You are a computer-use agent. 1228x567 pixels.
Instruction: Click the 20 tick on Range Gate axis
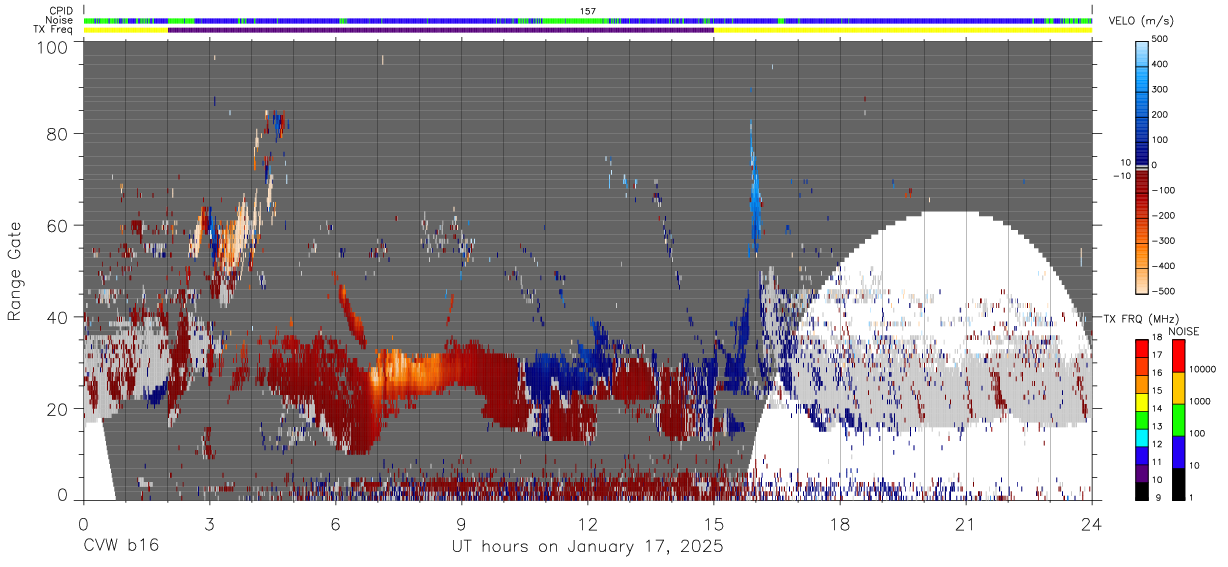tap(57, 409)
